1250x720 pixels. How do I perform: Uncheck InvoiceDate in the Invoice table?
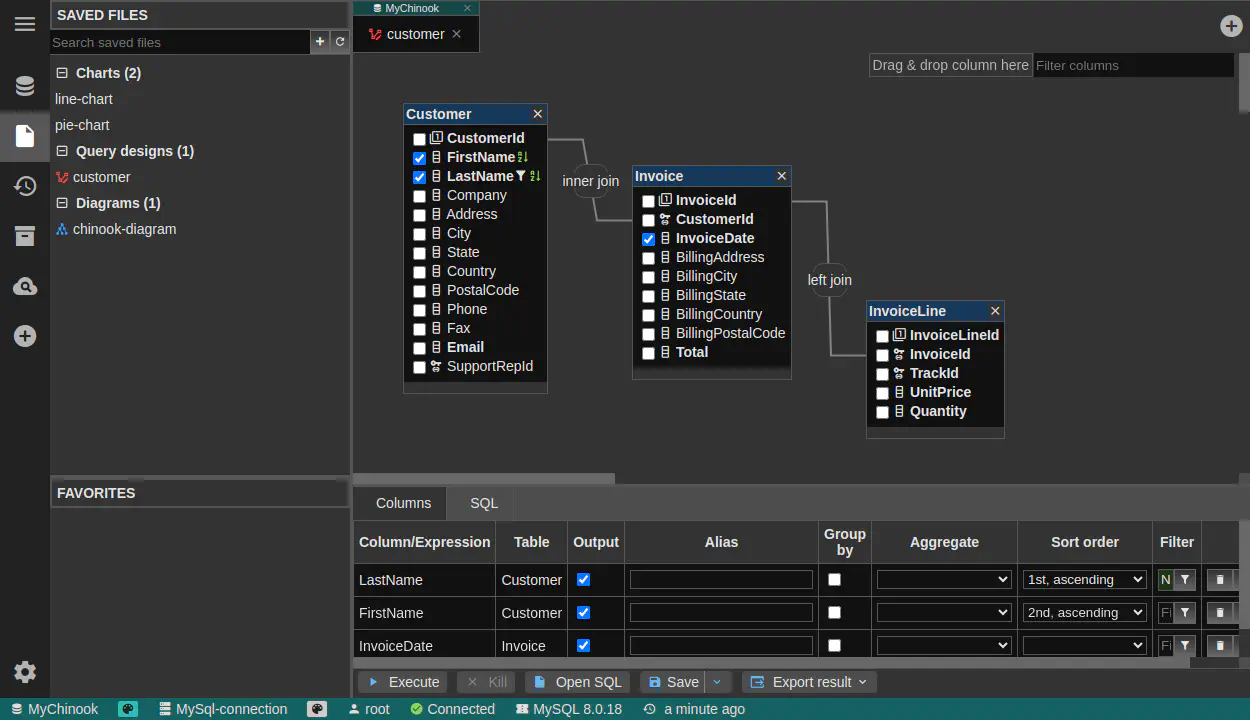pos(649,239)
